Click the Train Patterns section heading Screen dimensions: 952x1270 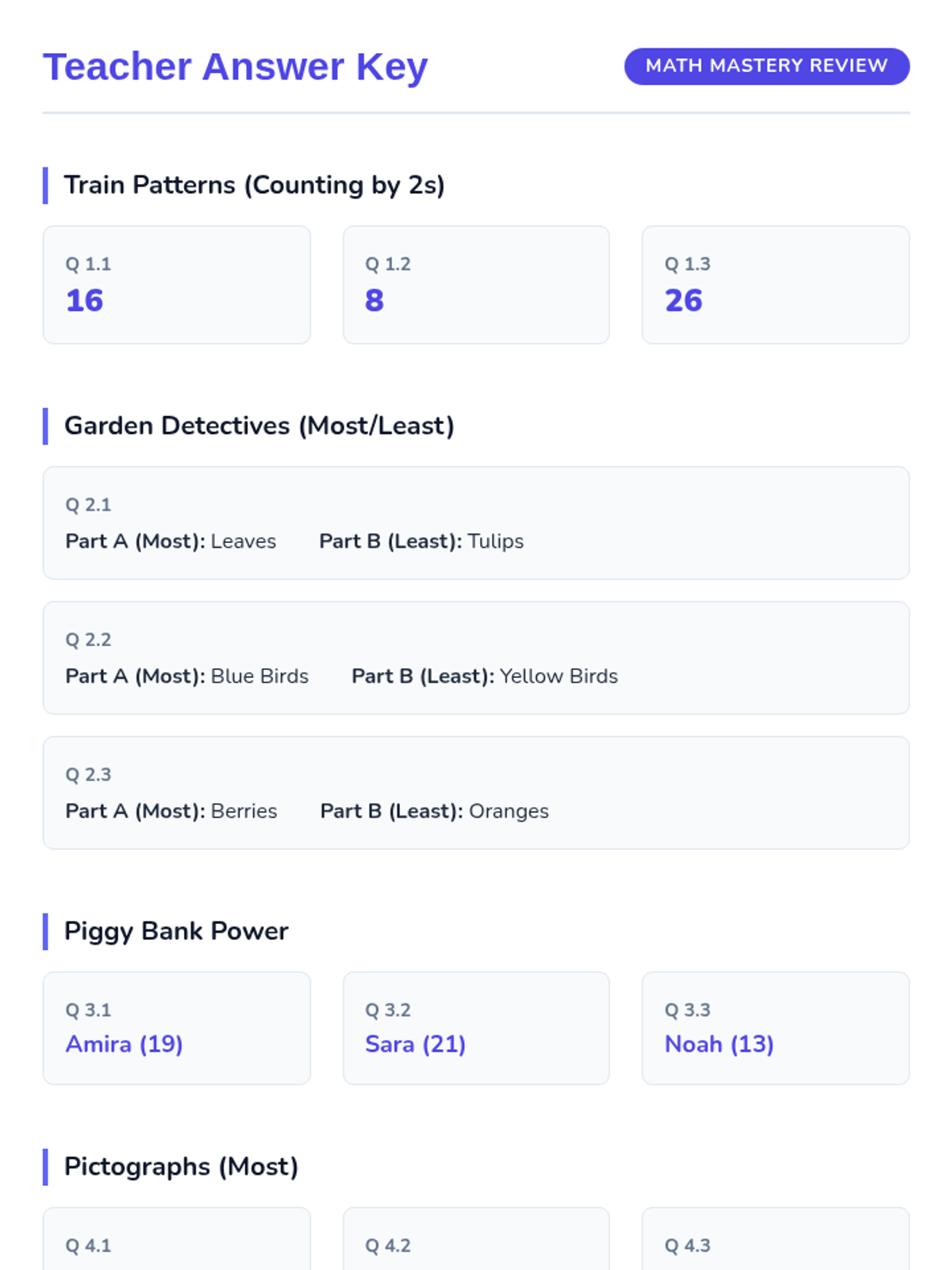point(254,185)
